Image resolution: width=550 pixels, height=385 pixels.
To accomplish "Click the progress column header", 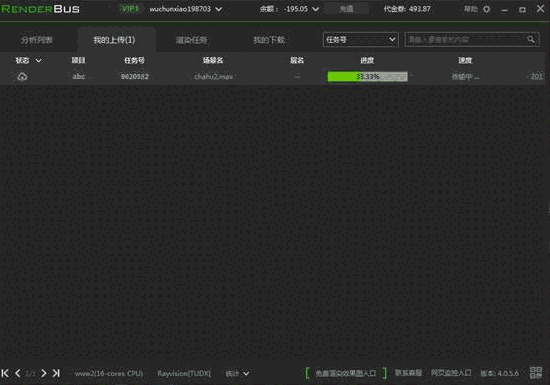I will (367, 60).
